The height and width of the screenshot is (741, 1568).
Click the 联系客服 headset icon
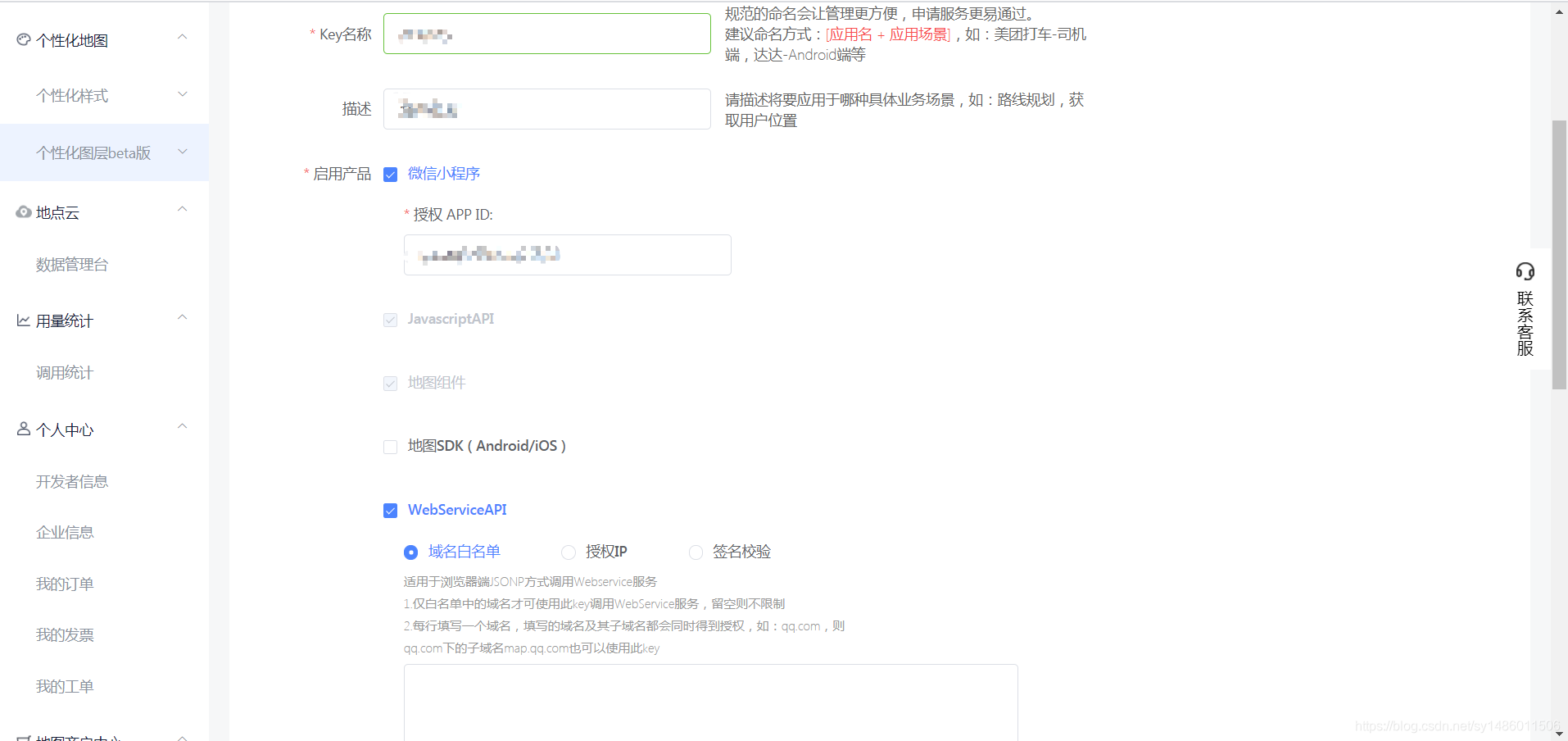(1525, 270)
